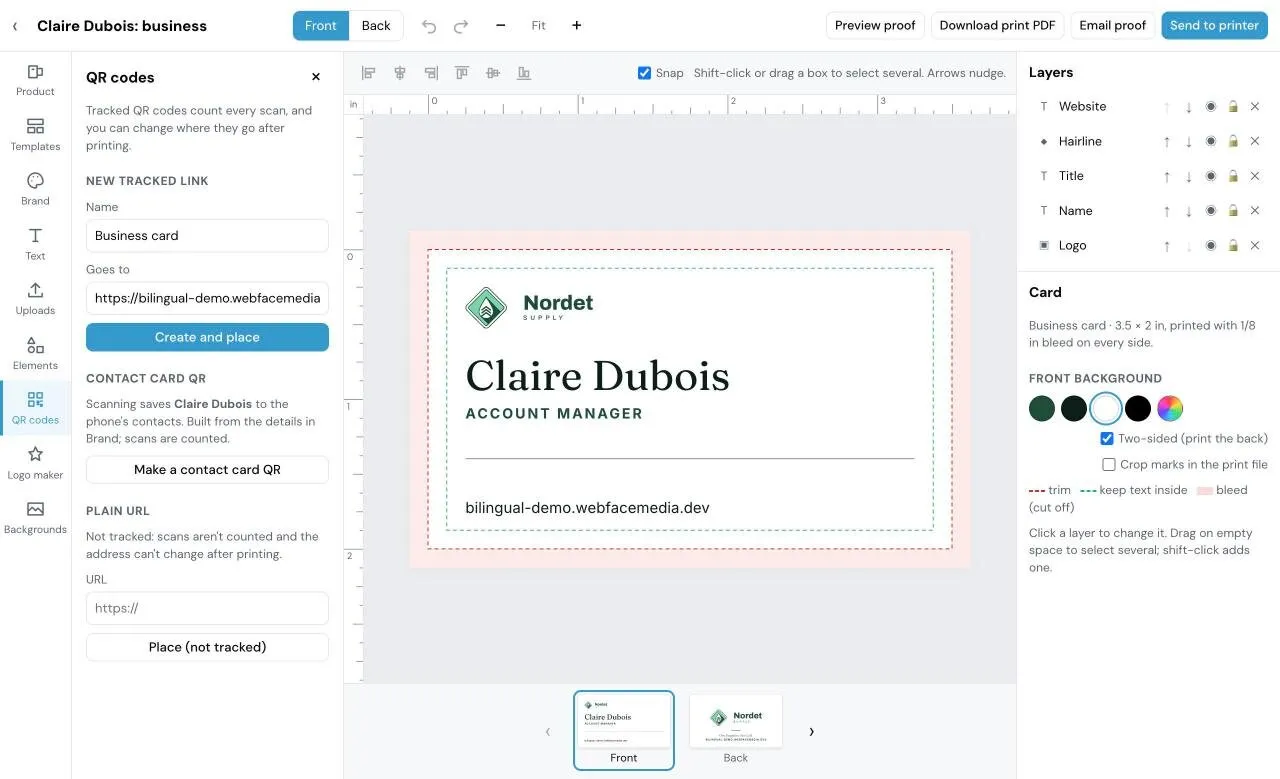Open the Product sidebar section
The height and width of the screenshot is (779, 1280).
click(35, 80)
